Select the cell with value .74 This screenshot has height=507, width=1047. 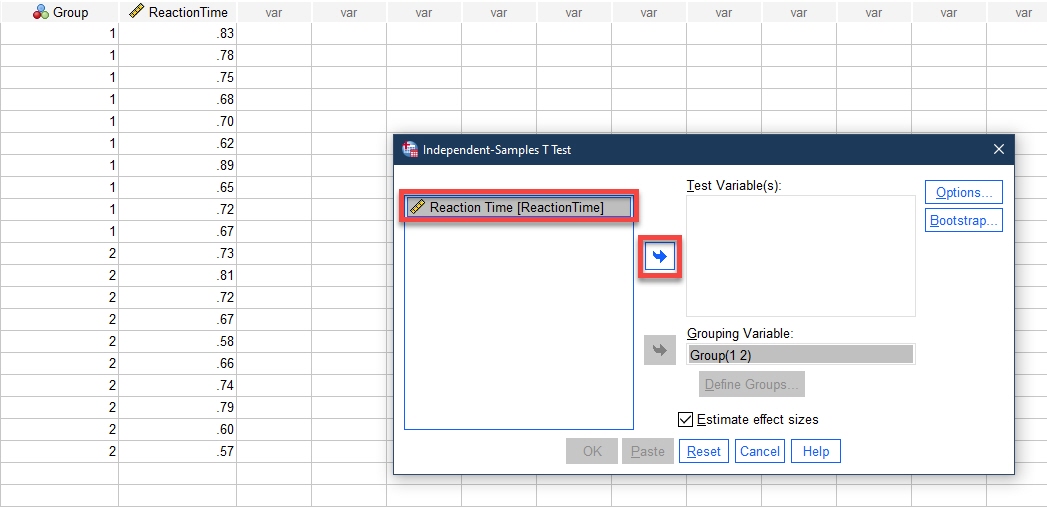pos(178,385)
